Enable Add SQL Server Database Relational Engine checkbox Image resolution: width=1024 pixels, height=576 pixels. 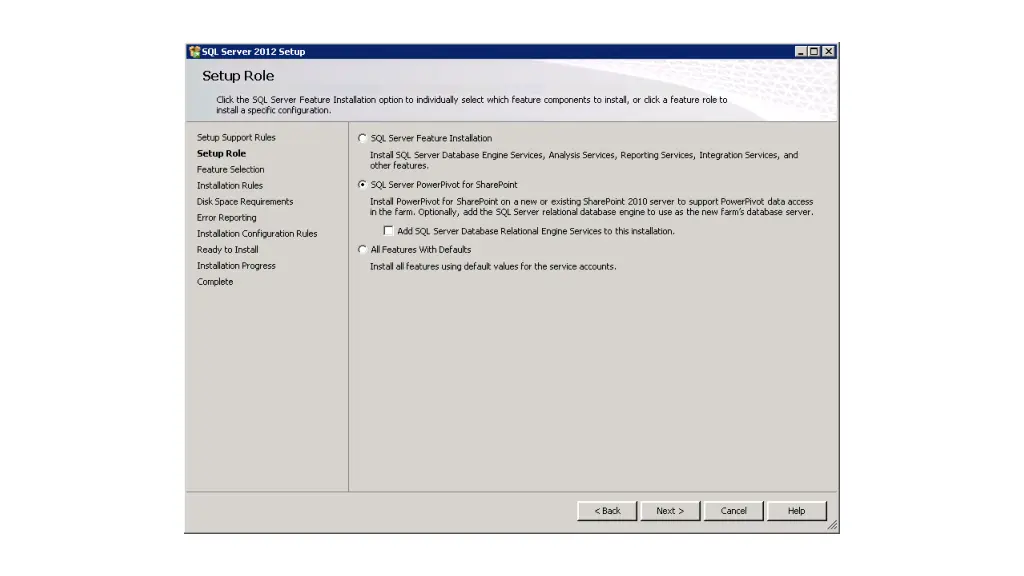coord(389,231)
